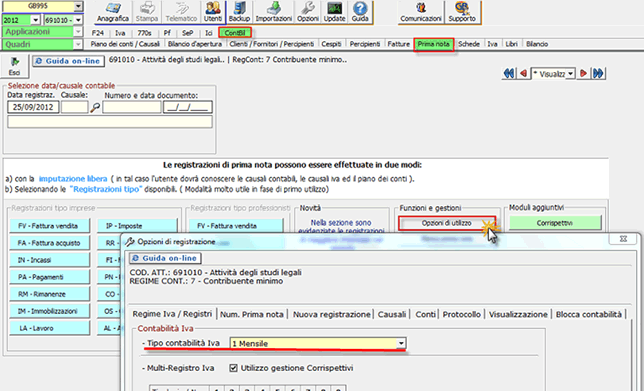Launch the Backup tool icon
This screenshot has width=644, height=391.
point(239,12)
